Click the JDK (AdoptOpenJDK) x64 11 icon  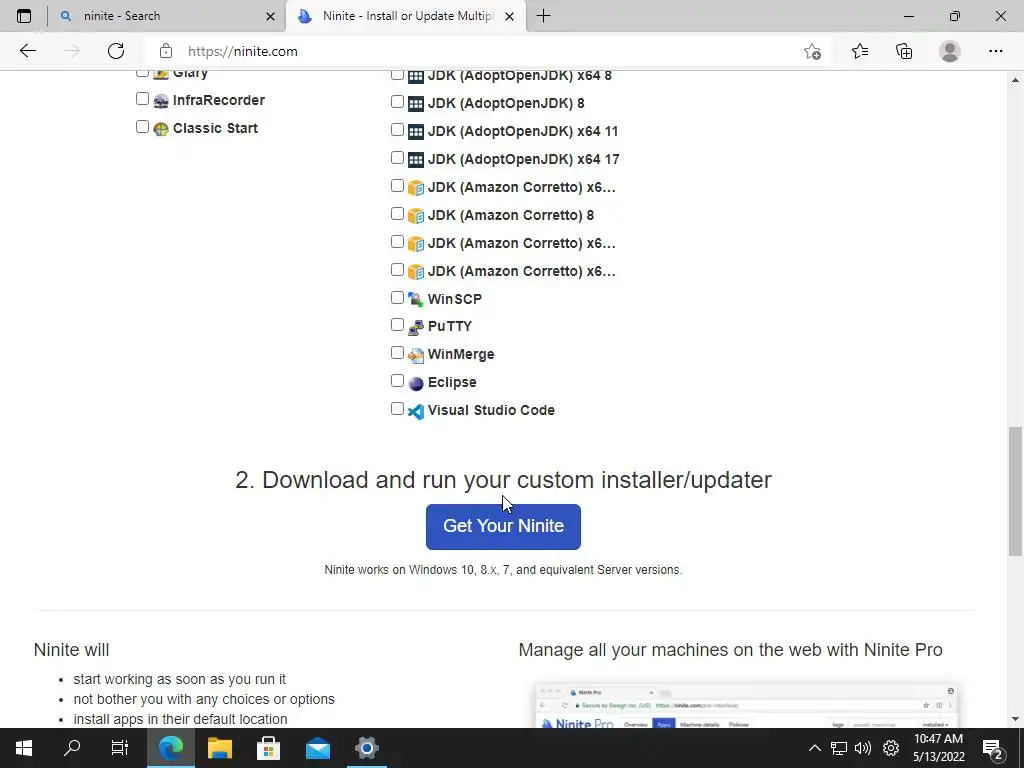tap(416, 132)
